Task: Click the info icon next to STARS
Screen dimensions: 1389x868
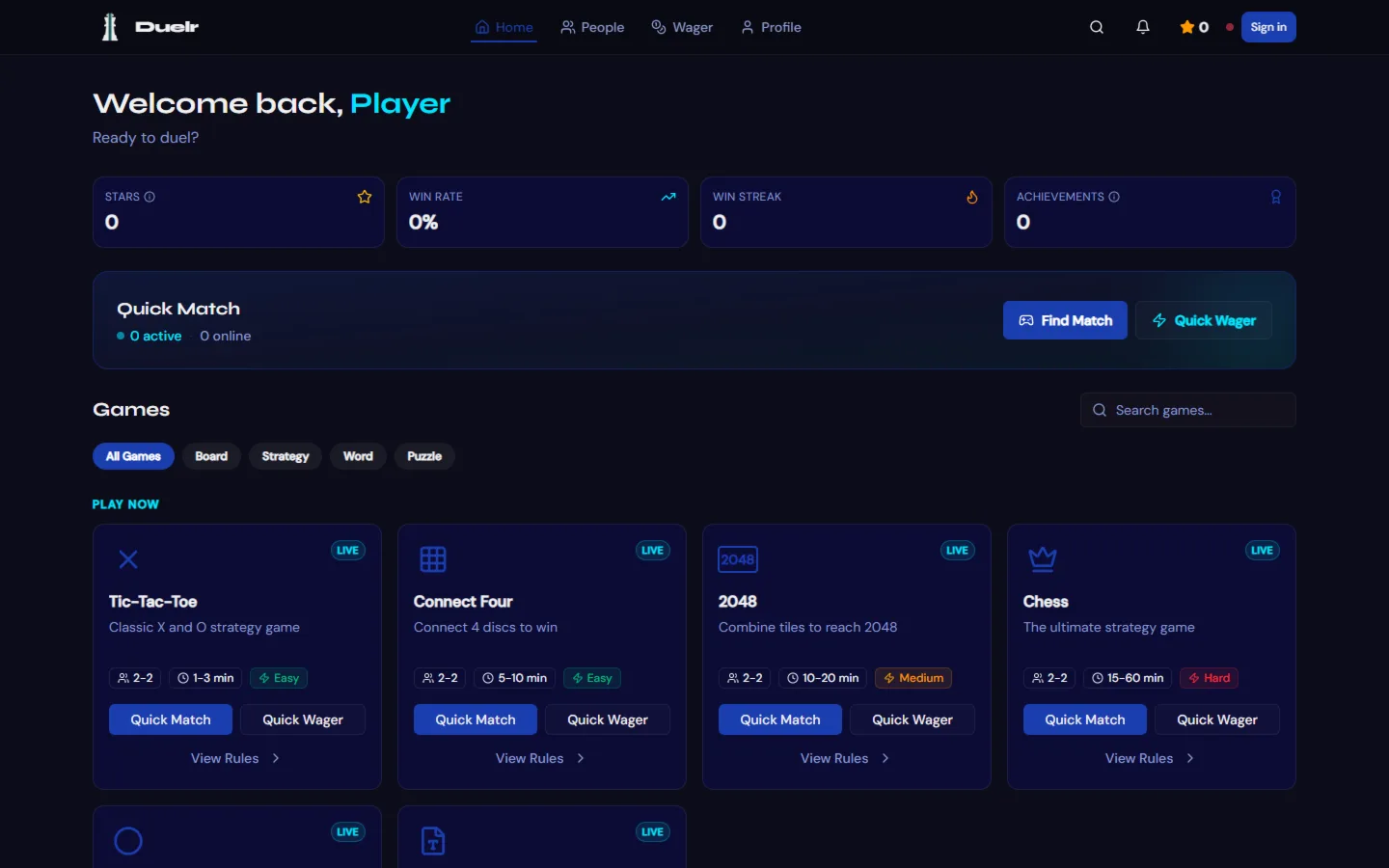Action: [x=150, y=197]
